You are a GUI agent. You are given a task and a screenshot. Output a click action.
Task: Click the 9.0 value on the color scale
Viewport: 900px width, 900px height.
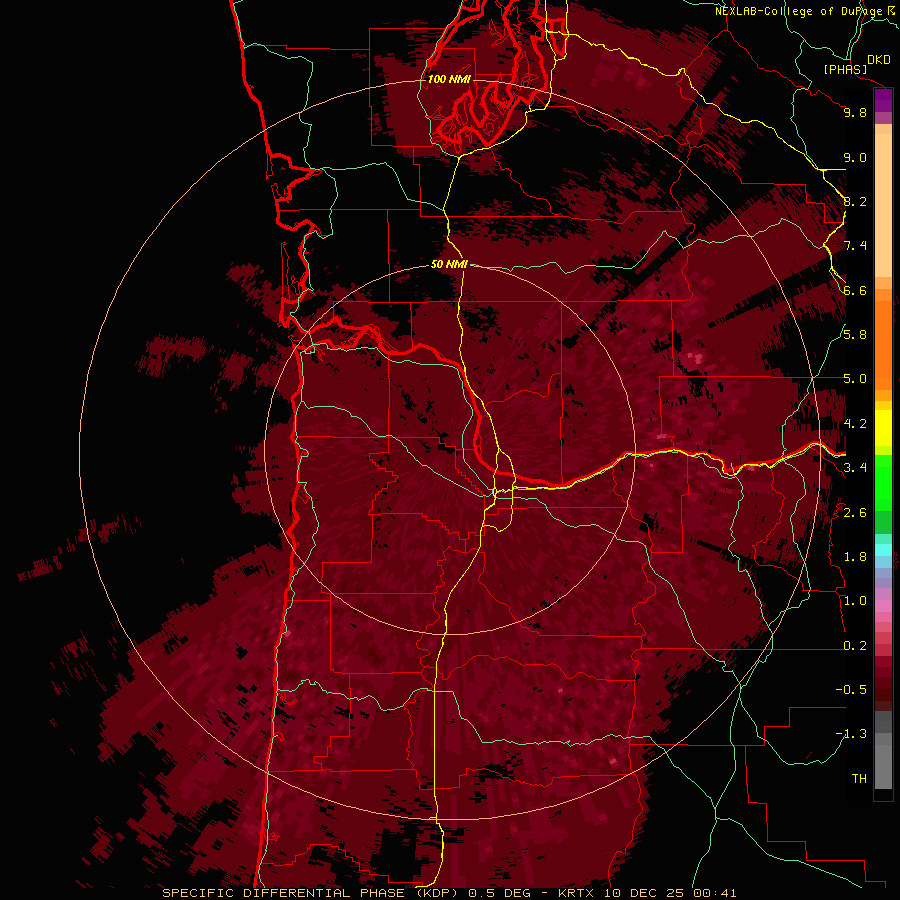pyautogui.click(x=855, y=157)
